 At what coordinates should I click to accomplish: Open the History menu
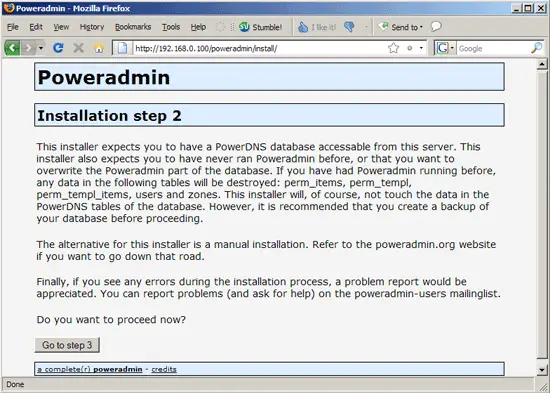point(92,27)
